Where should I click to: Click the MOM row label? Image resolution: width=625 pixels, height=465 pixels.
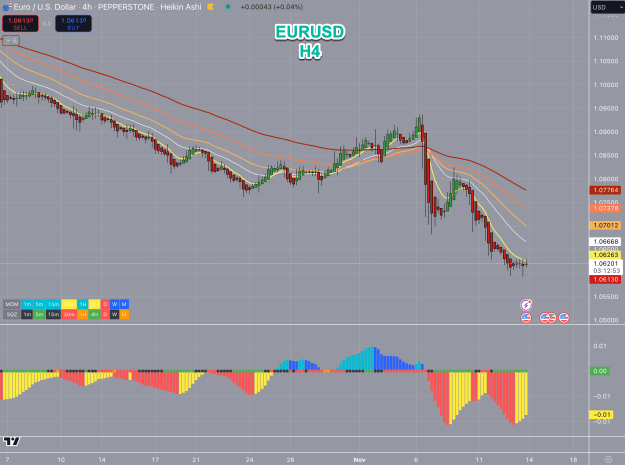[x=12, y=304]
